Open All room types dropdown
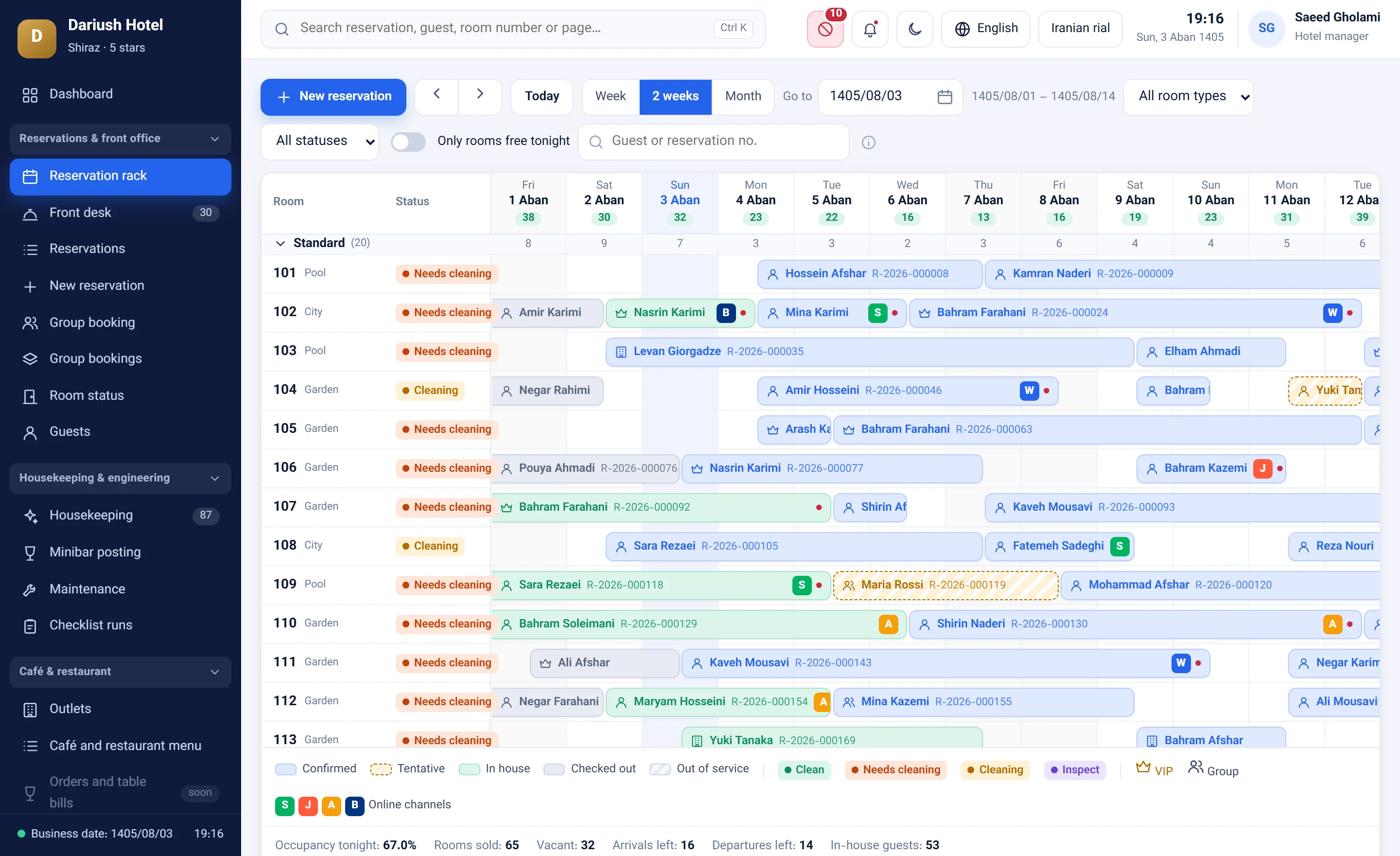The height and width of the screenshot is (856, 1400). pyautogui.click(x=1188, y=97)
